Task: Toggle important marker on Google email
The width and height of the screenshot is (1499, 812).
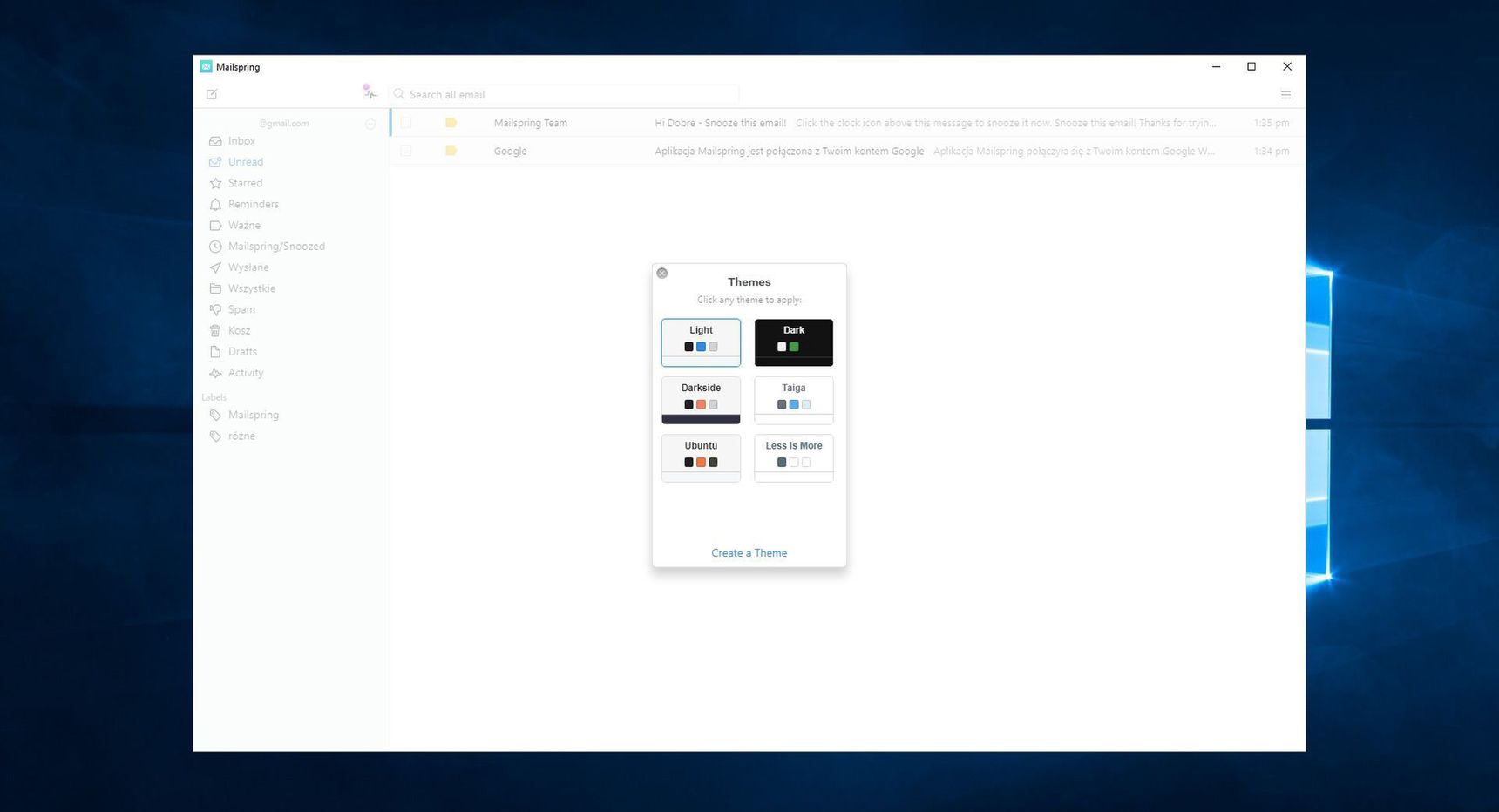Action: click(x=451, y=151)
